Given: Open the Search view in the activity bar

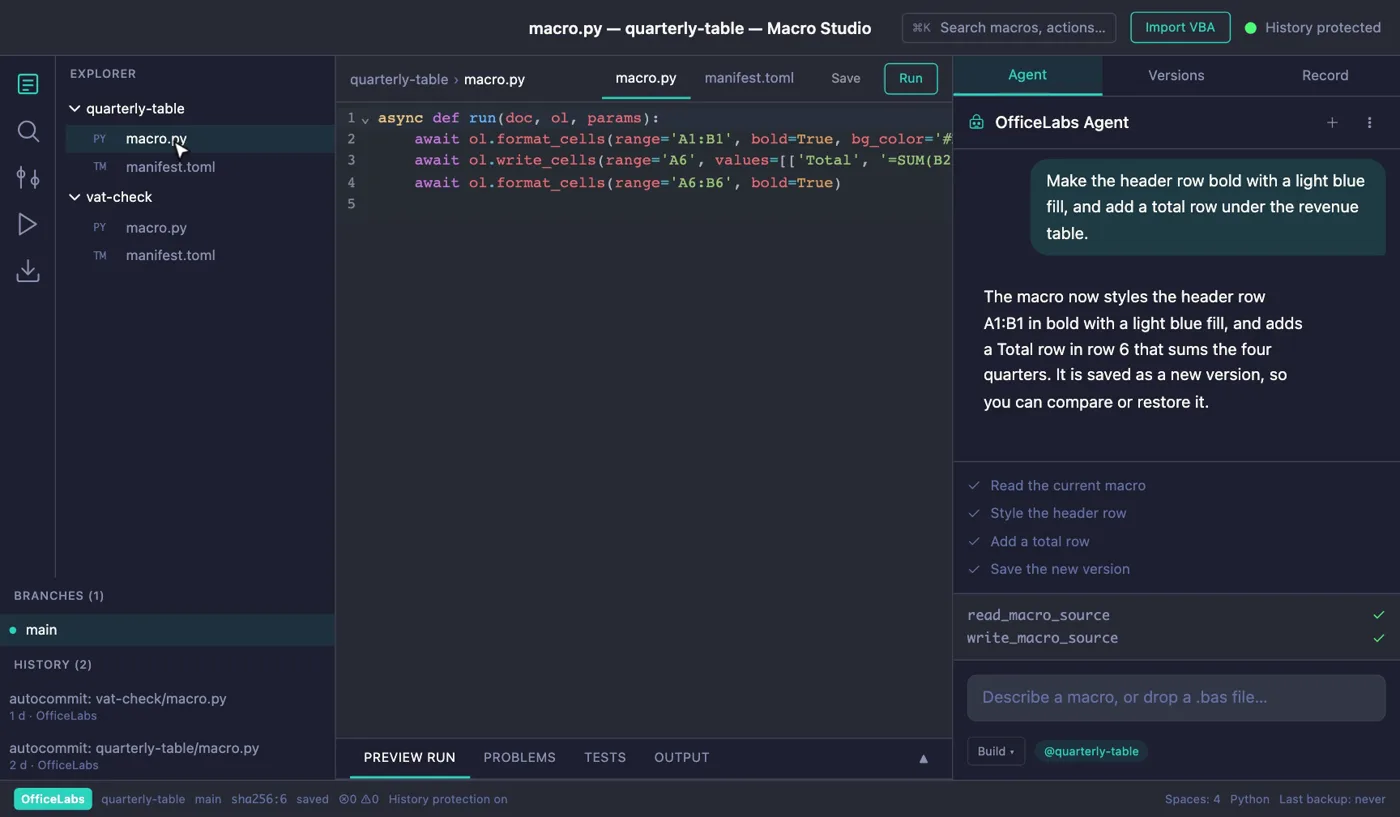Looking at the screenshot, I should pyautogui.click(x=28, y=131).
